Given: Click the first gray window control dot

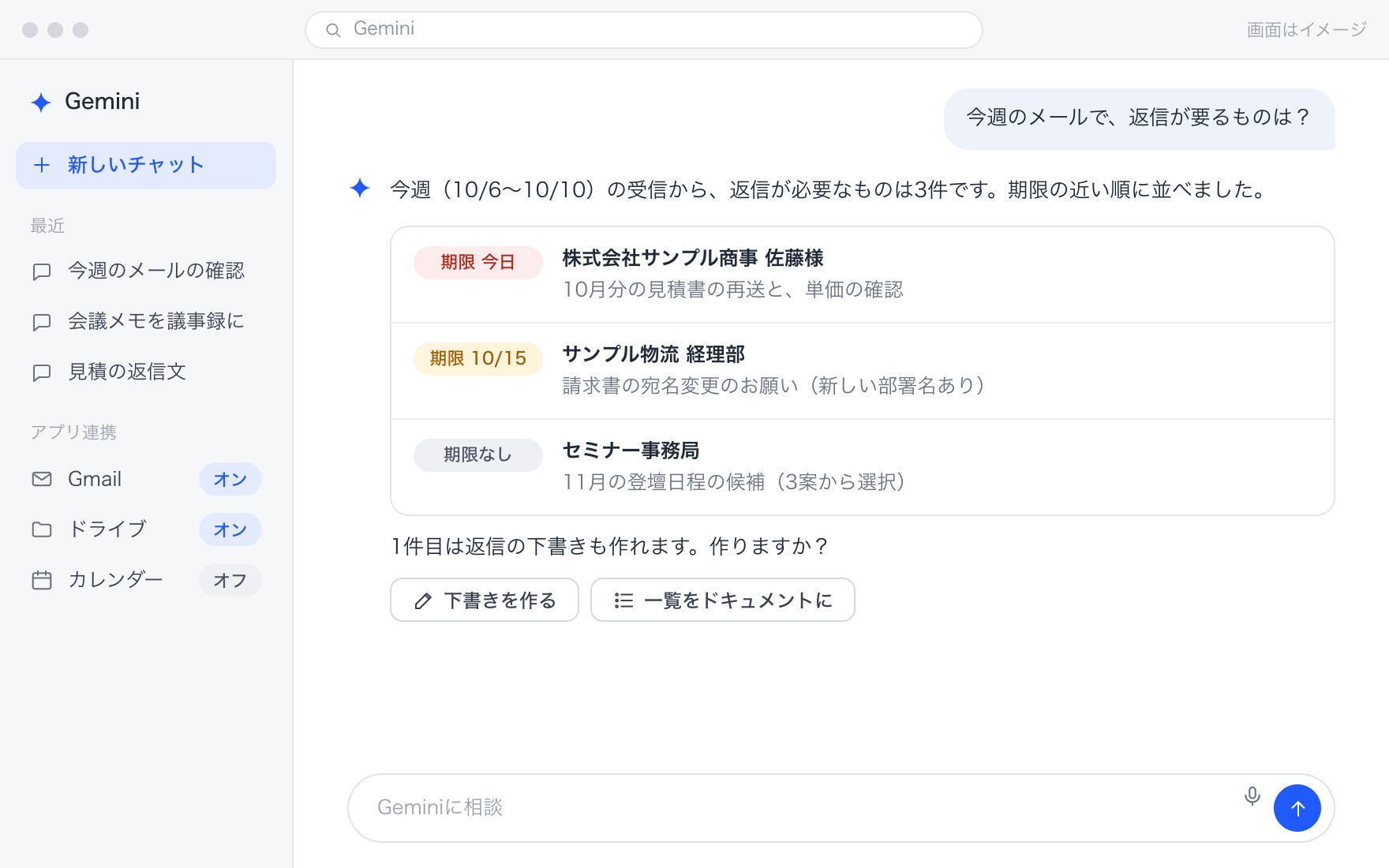Looking at the screenshot, I should pos(30,30).
